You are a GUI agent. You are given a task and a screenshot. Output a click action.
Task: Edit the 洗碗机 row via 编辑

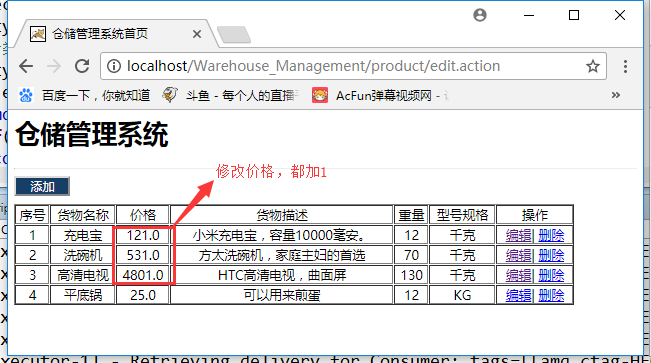(x=518, y=255)
